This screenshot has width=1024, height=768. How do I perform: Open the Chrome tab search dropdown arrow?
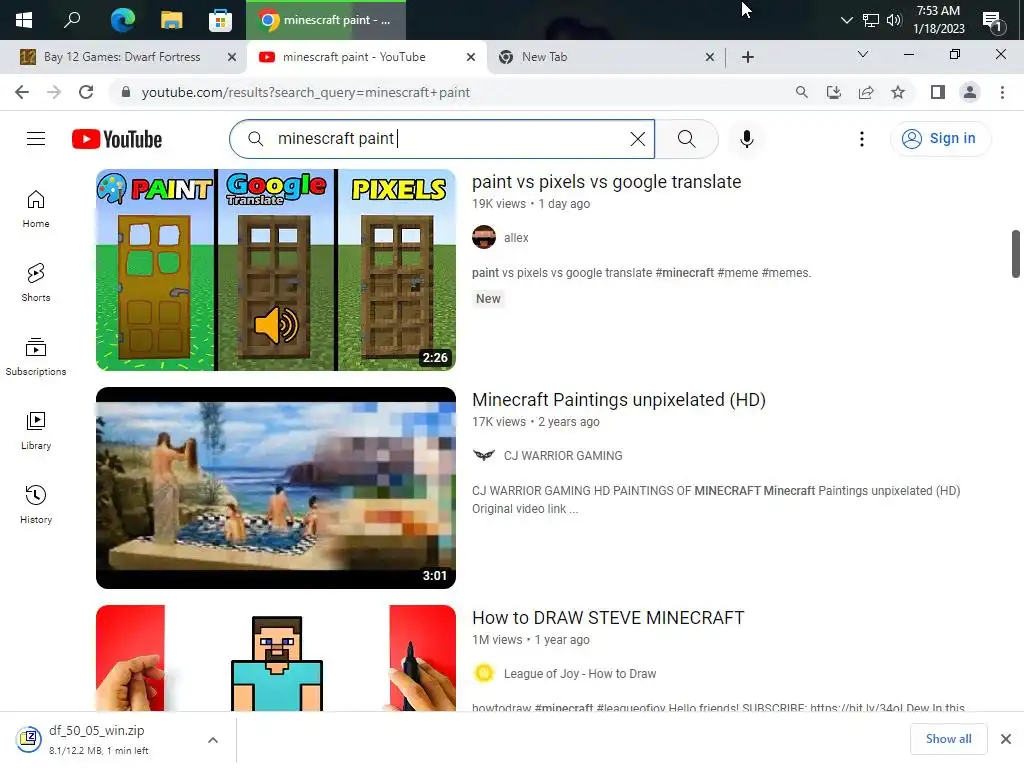coord(863,55)
